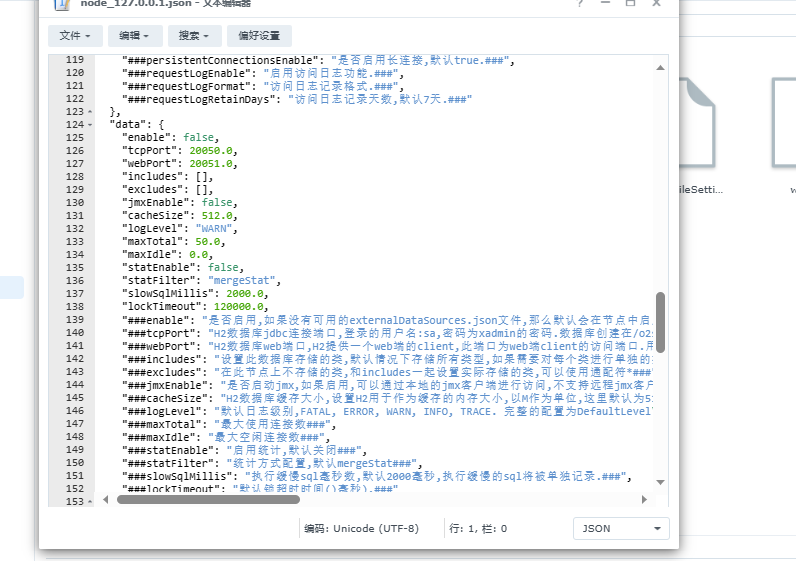Click the "statEnable": false line

(183, 268)
